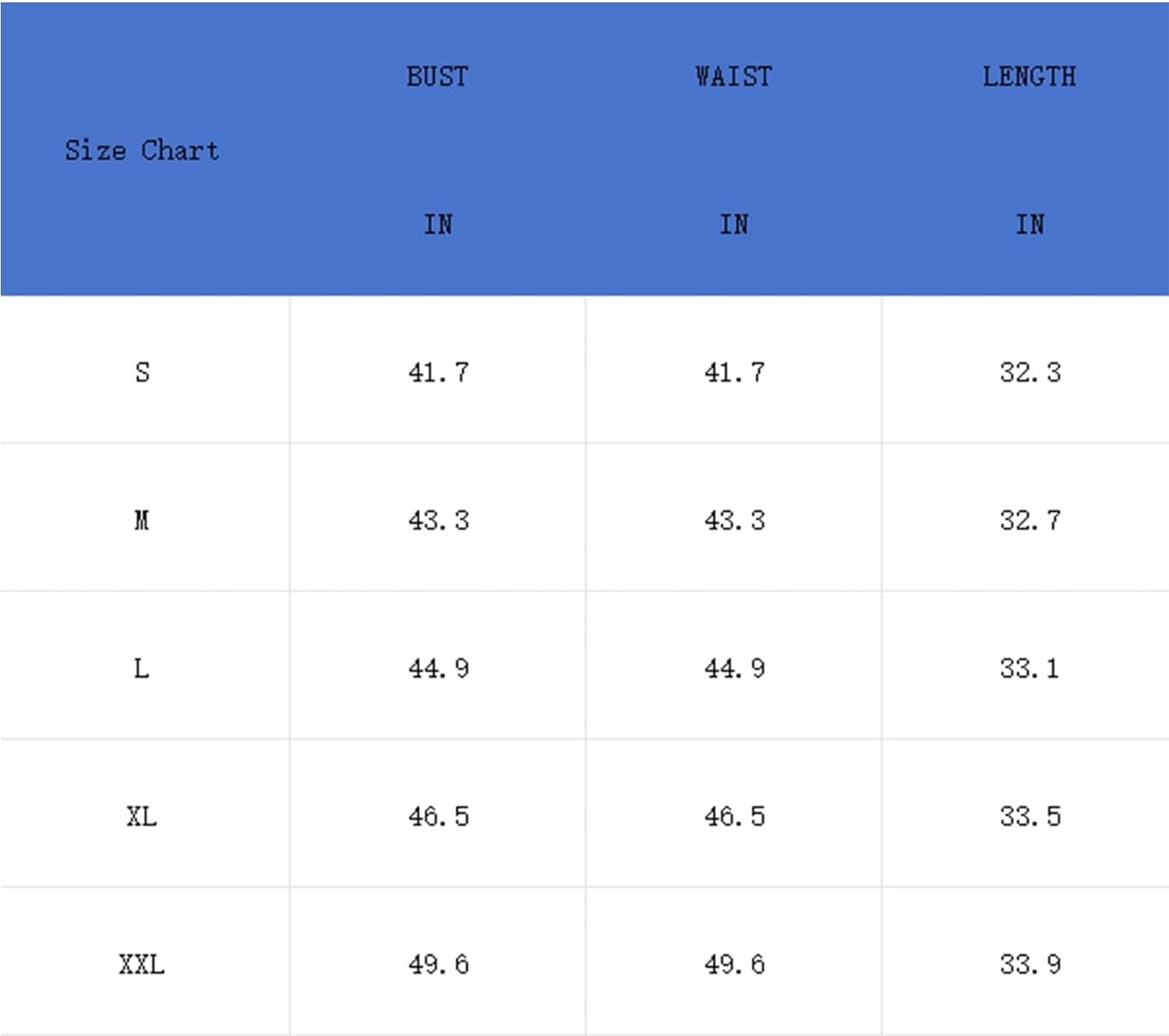Click the L length value 33.1
The width and height of the screenshot is (1169, 1036).
click(x=1029, y=668)
